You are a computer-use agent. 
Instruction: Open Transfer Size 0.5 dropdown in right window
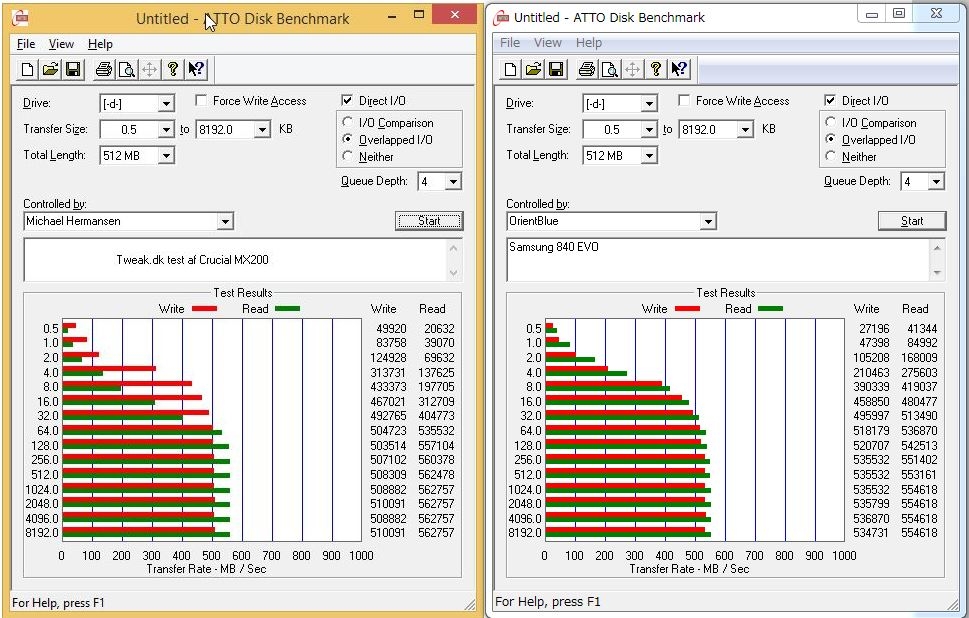tap(648, 129)
